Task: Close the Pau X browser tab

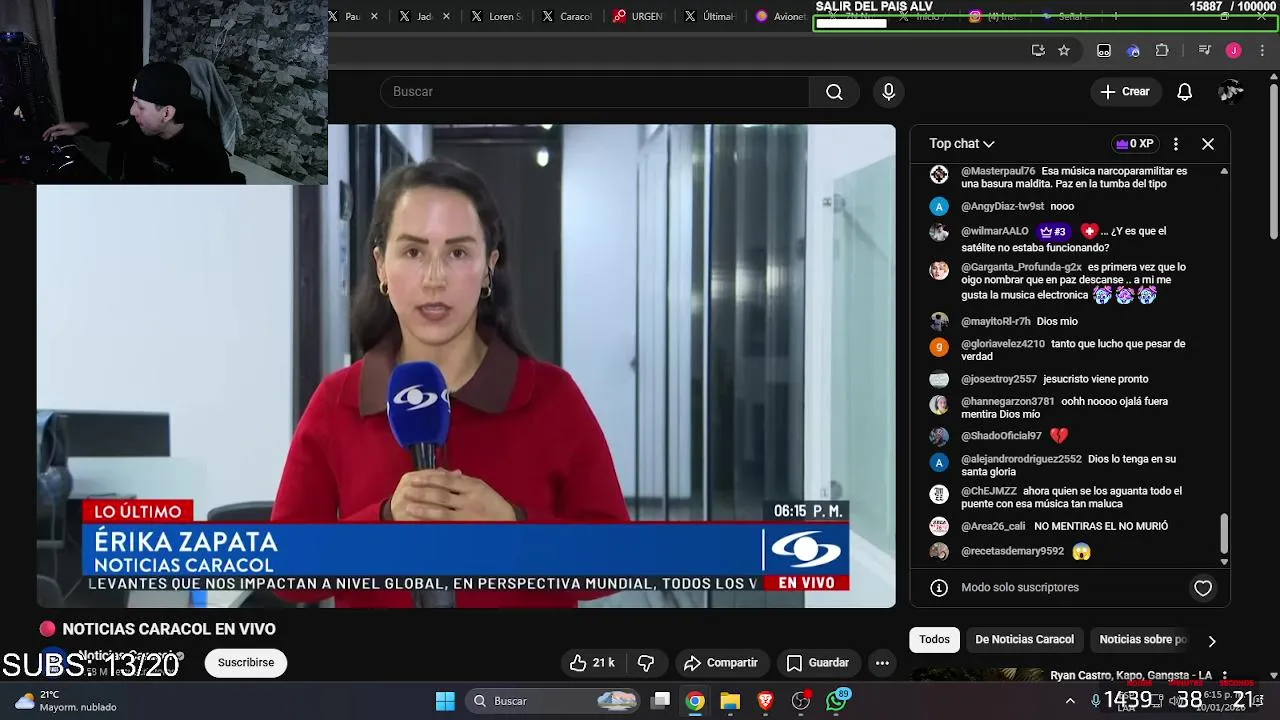Action: [375, 16]
